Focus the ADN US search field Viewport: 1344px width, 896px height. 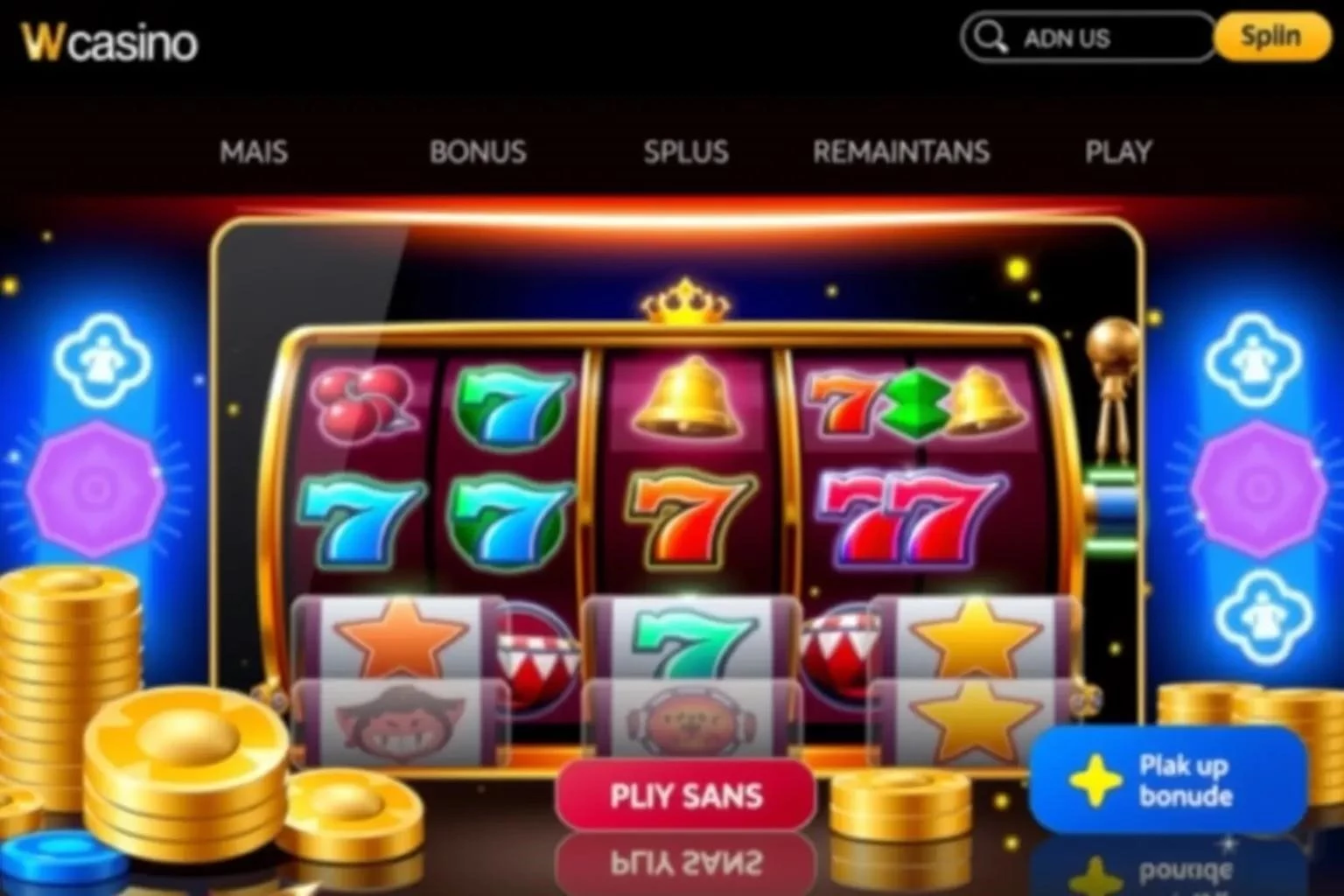pyautogui.click(x=1088, y=38)
